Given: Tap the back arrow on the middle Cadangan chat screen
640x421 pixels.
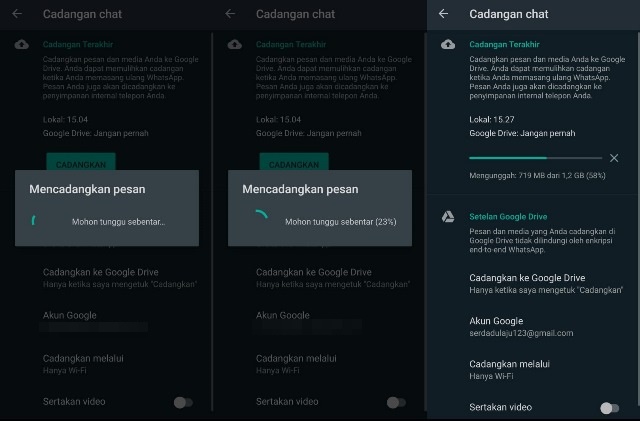Looking at the screenshot, I should (230, 14).
